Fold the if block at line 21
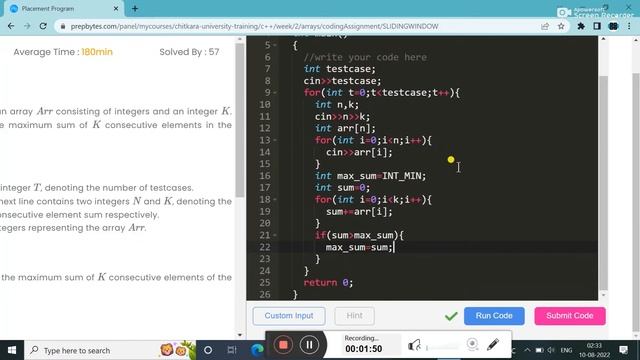The image size is (640, 360). tap(275, 236)
